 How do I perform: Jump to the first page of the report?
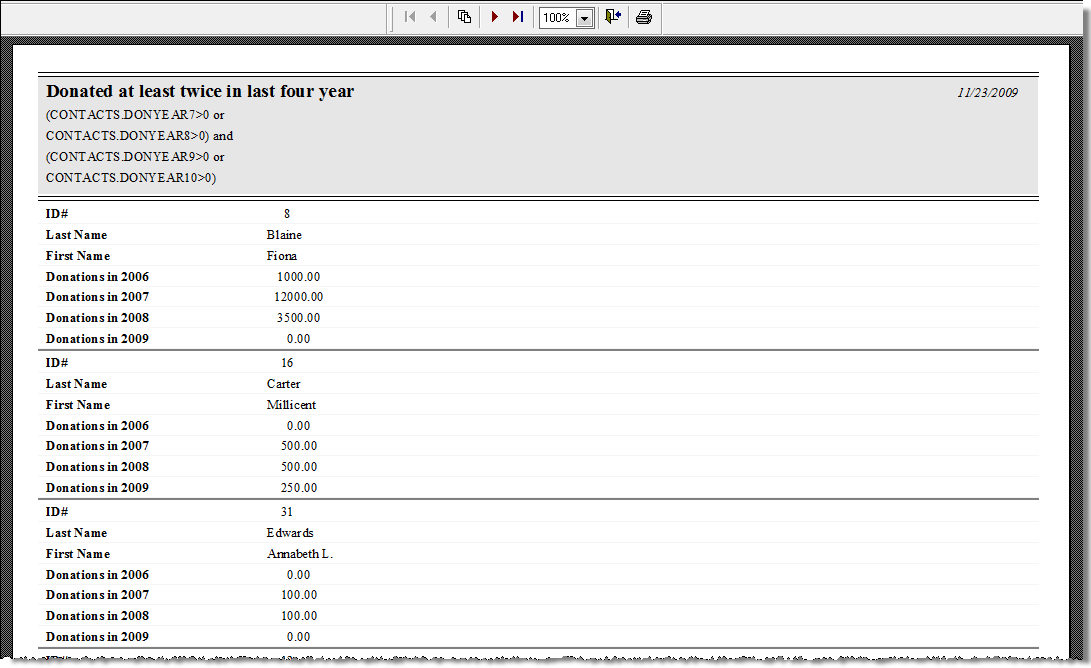(x=409, y=17)
